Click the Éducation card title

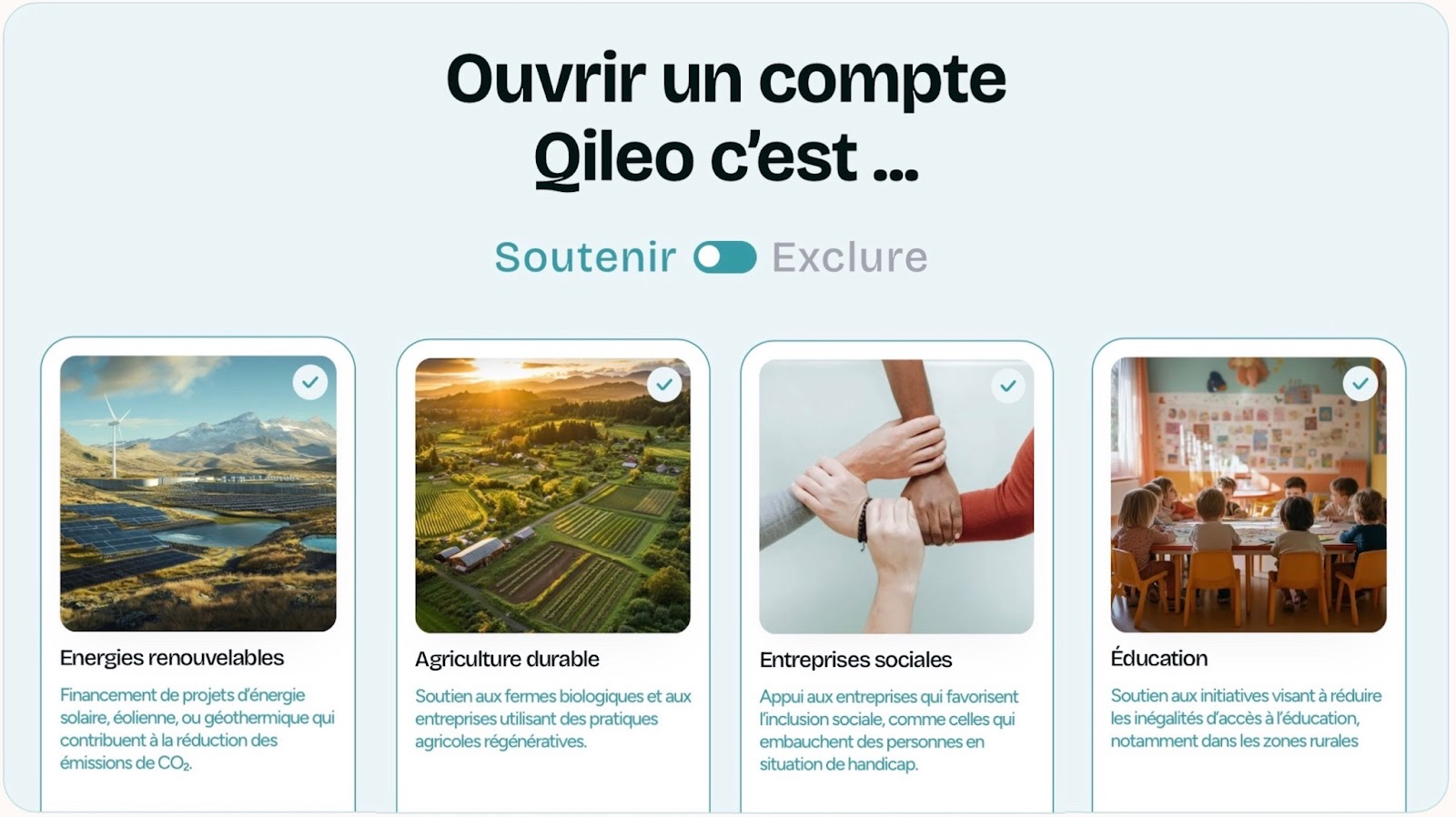(1158, 658)
